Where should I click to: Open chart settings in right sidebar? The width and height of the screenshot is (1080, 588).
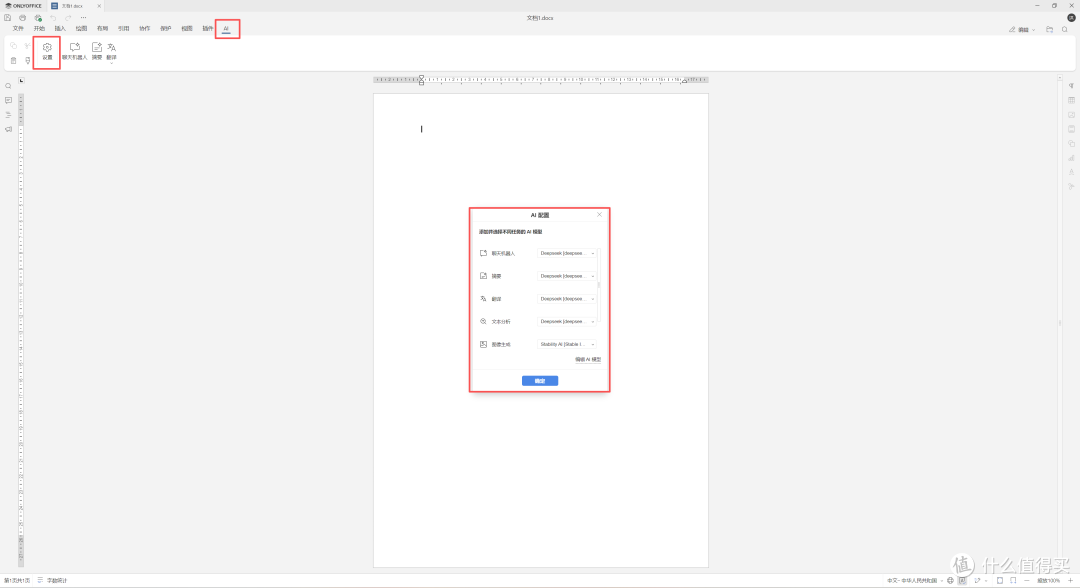coord(1071,158)
